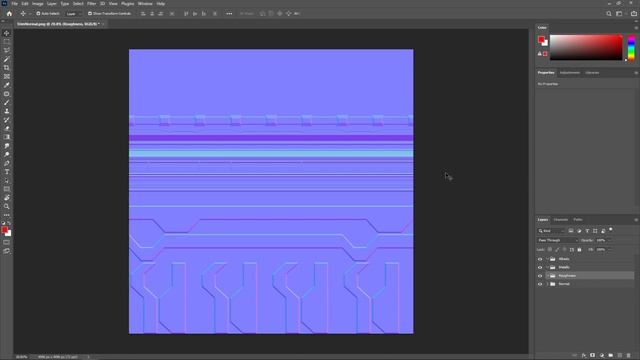Expand the Metallic group
The width and height of the screenshot is (640, 360).
pos(547,267)
